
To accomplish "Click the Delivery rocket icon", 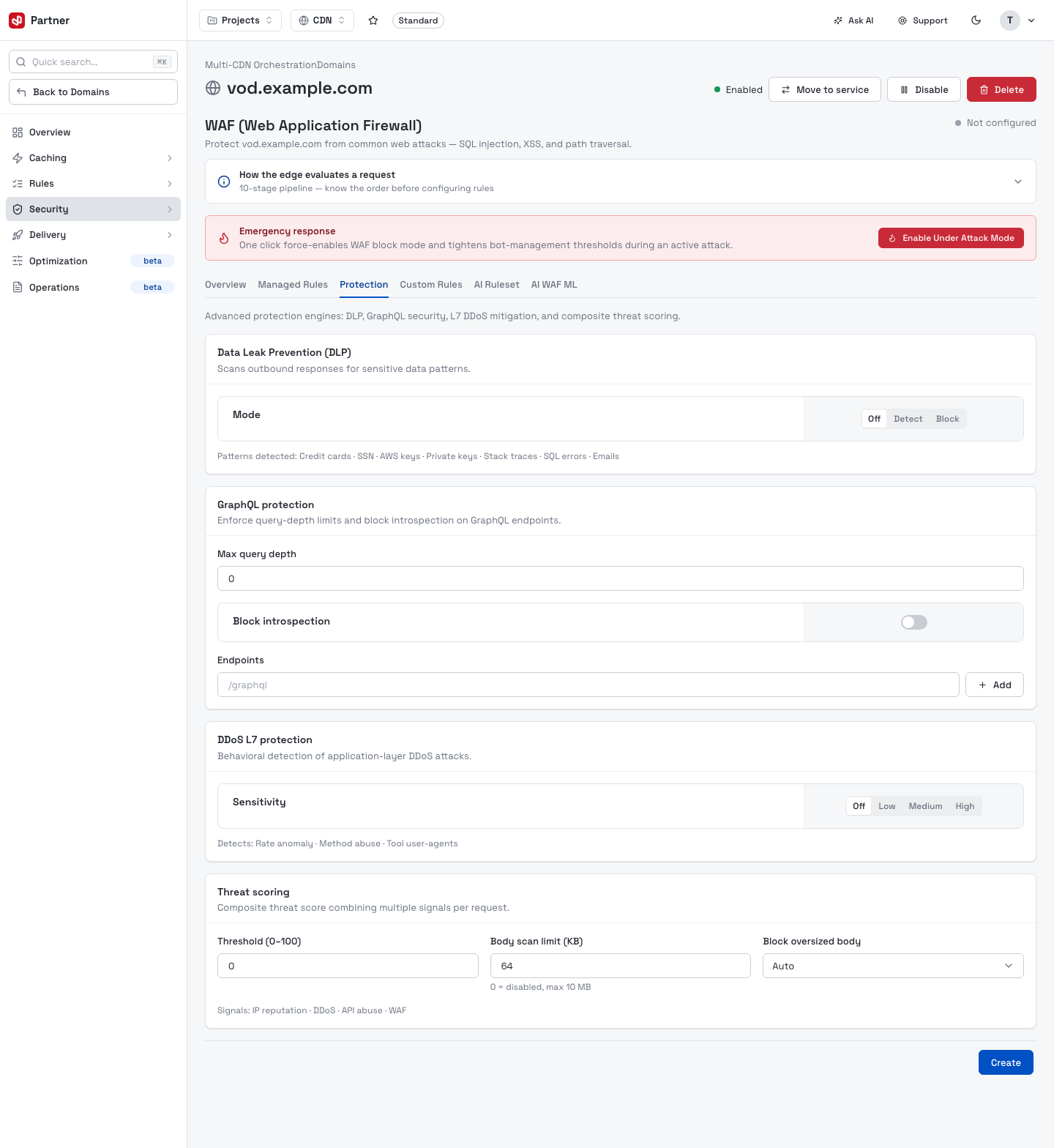I will pos(18,235).
